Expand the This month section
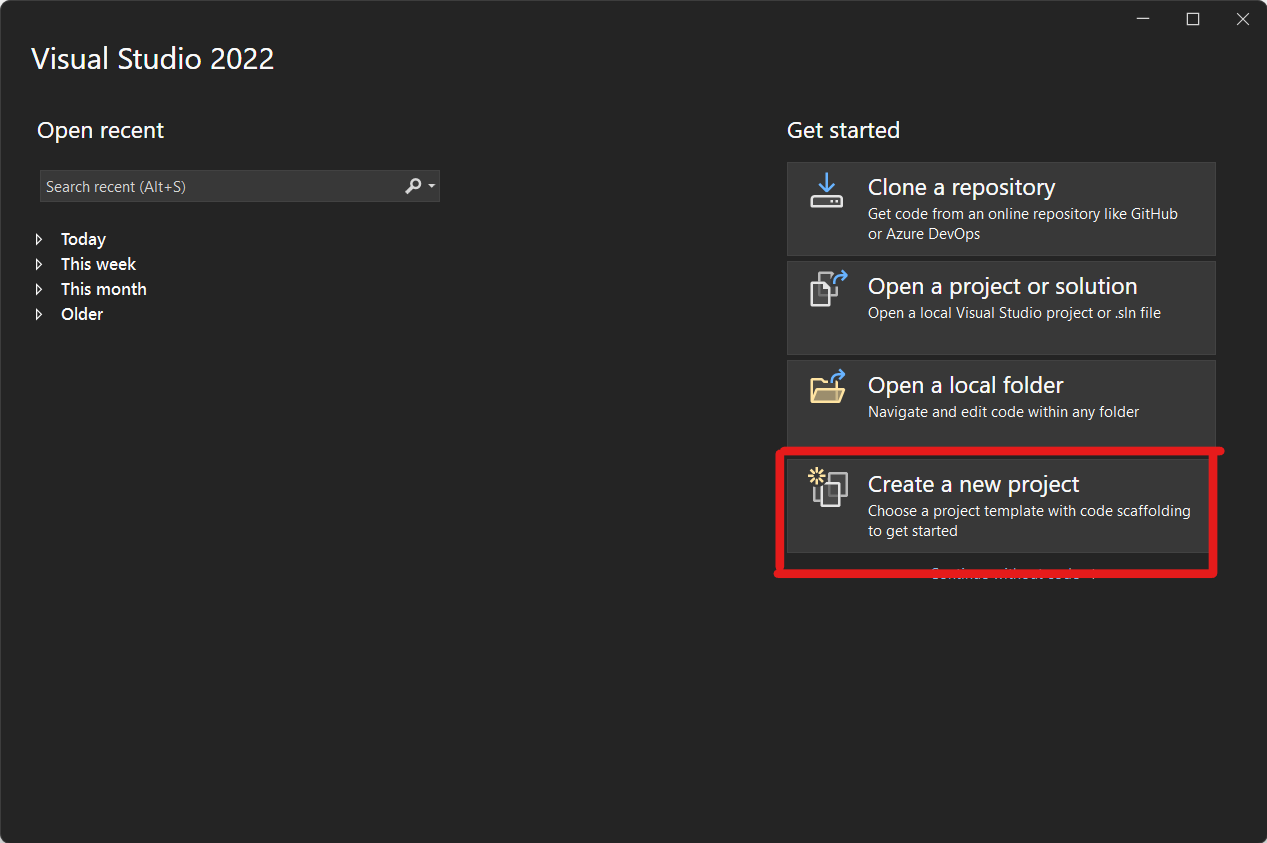Viewport: 1267px width, 843px height. pyautogui.click(x=40, y=289)
